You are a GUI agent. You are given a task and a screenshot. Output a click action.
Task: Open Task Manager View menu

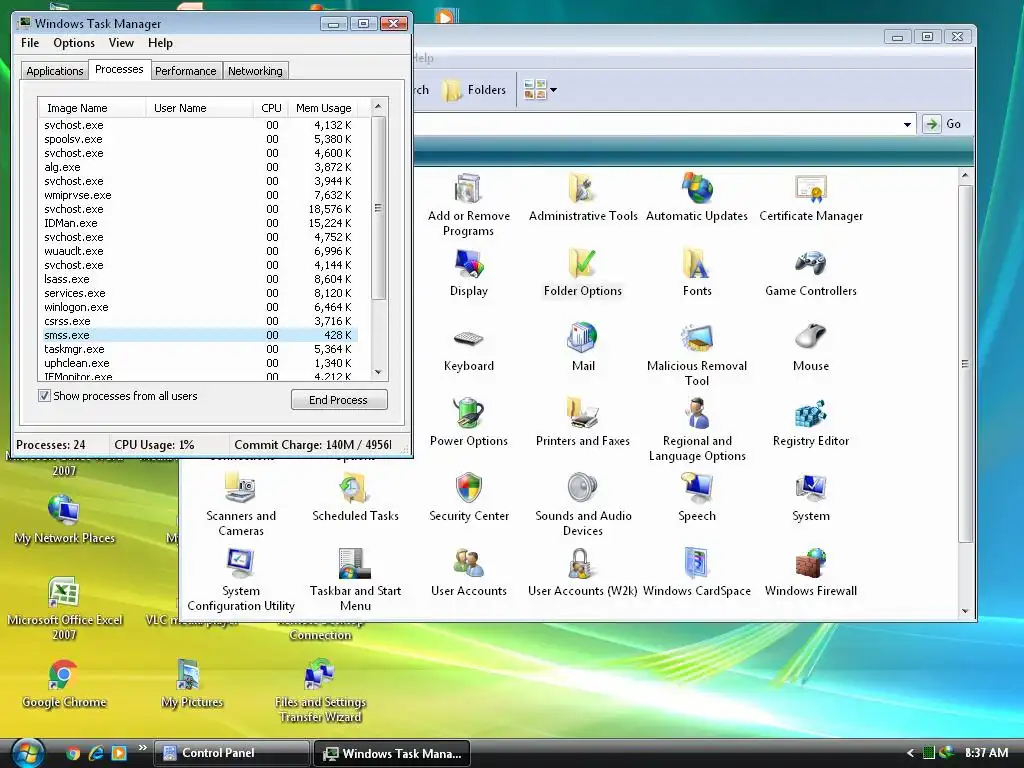tap(121, 43)
